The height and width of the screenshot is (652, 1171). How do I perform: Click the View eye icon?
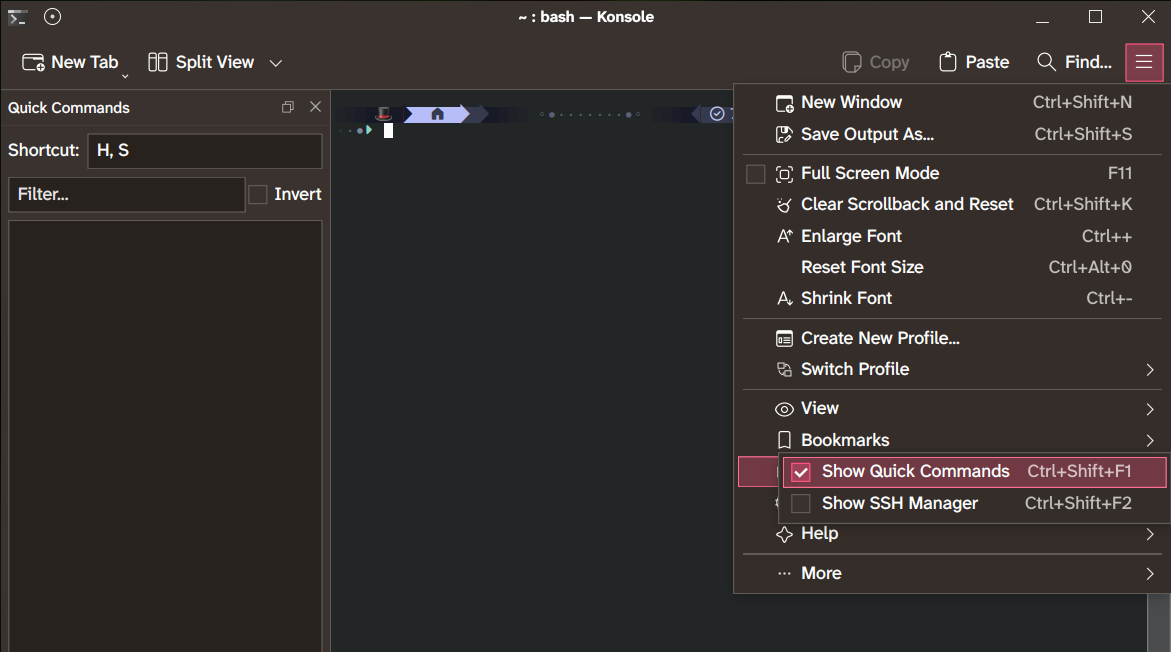coord(784,409)
